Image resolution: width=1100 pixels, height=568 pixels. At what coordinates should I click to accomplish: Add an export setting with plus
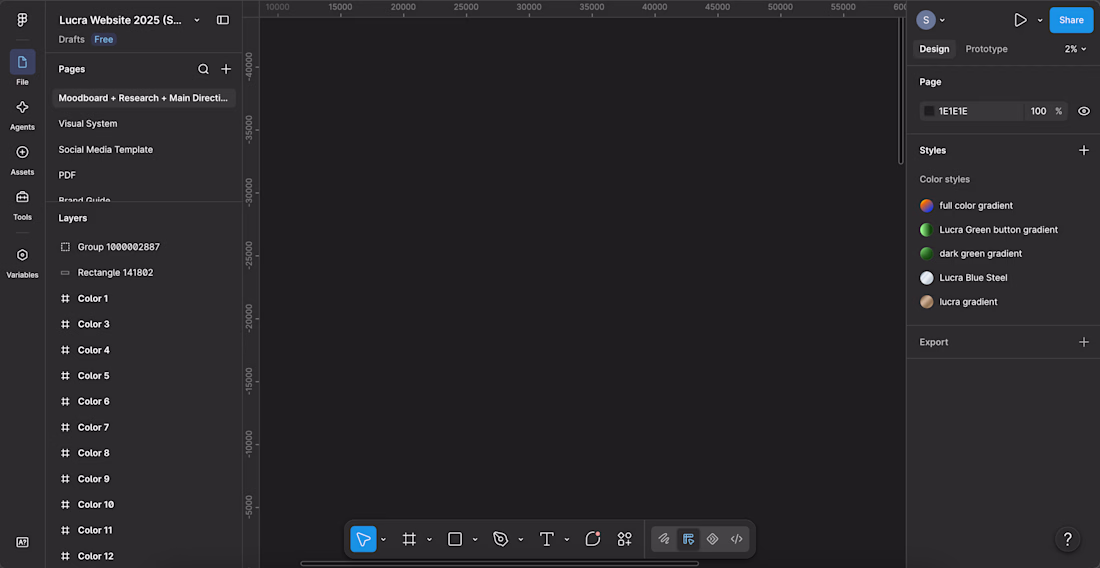pyautogui.click(x=1084, y=342)
